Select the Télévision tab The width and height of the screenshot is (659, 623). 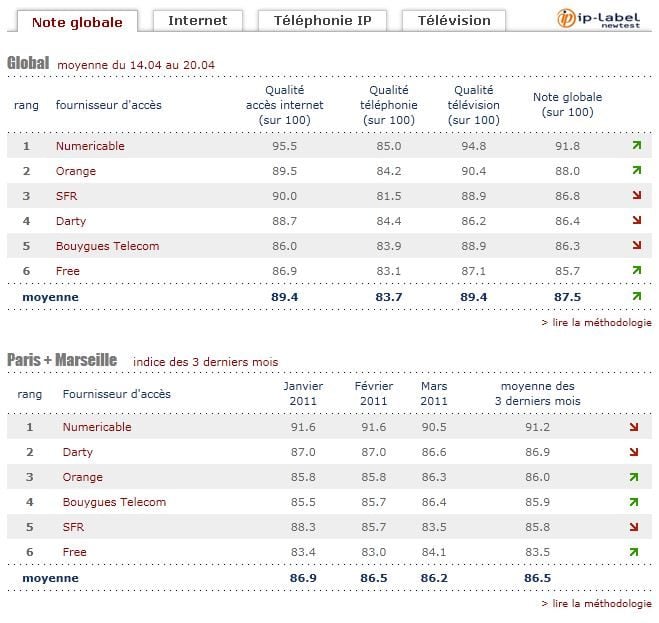454,20
